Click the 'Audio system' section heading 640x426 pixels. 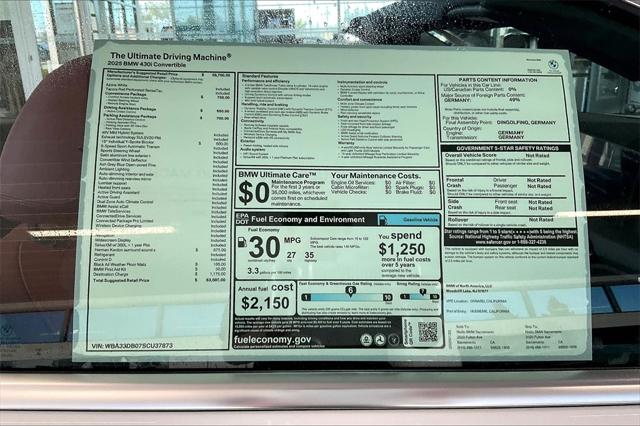[x=253, y=150]
